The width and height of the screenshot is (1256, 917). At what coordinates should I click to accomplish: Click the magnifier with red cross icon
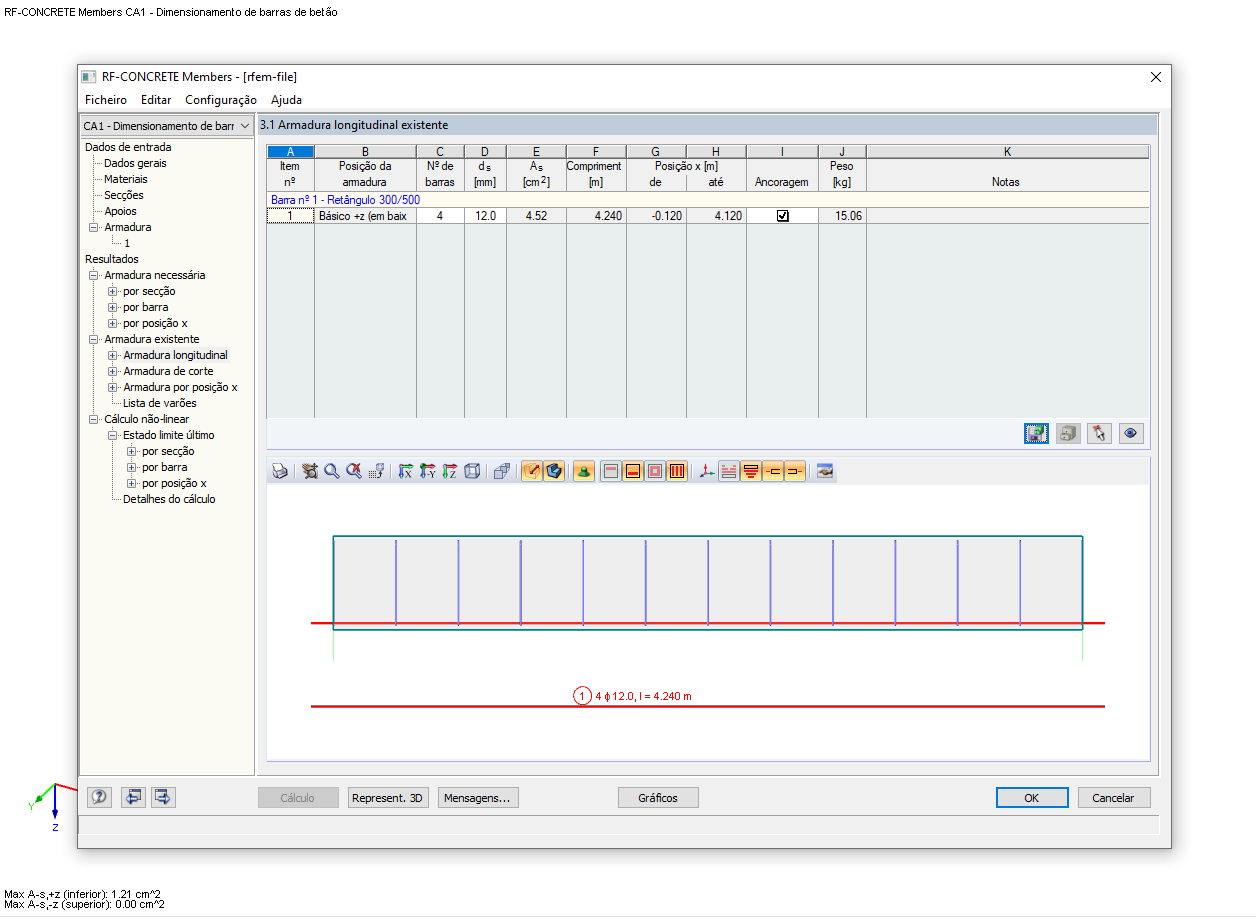353,471
